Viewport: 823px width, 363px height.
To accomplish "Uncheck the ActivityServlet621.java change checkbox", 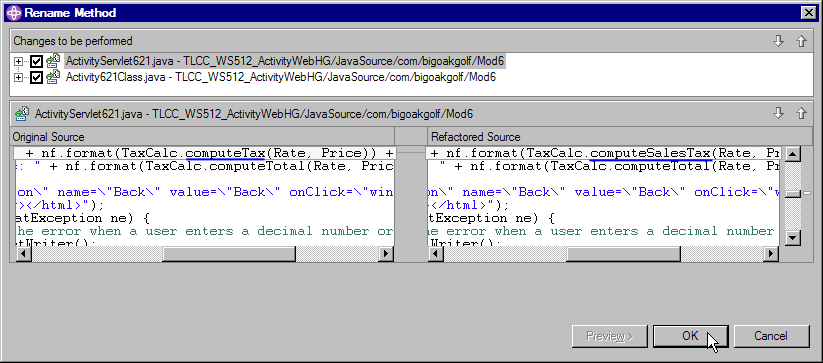I will point(36,62).
